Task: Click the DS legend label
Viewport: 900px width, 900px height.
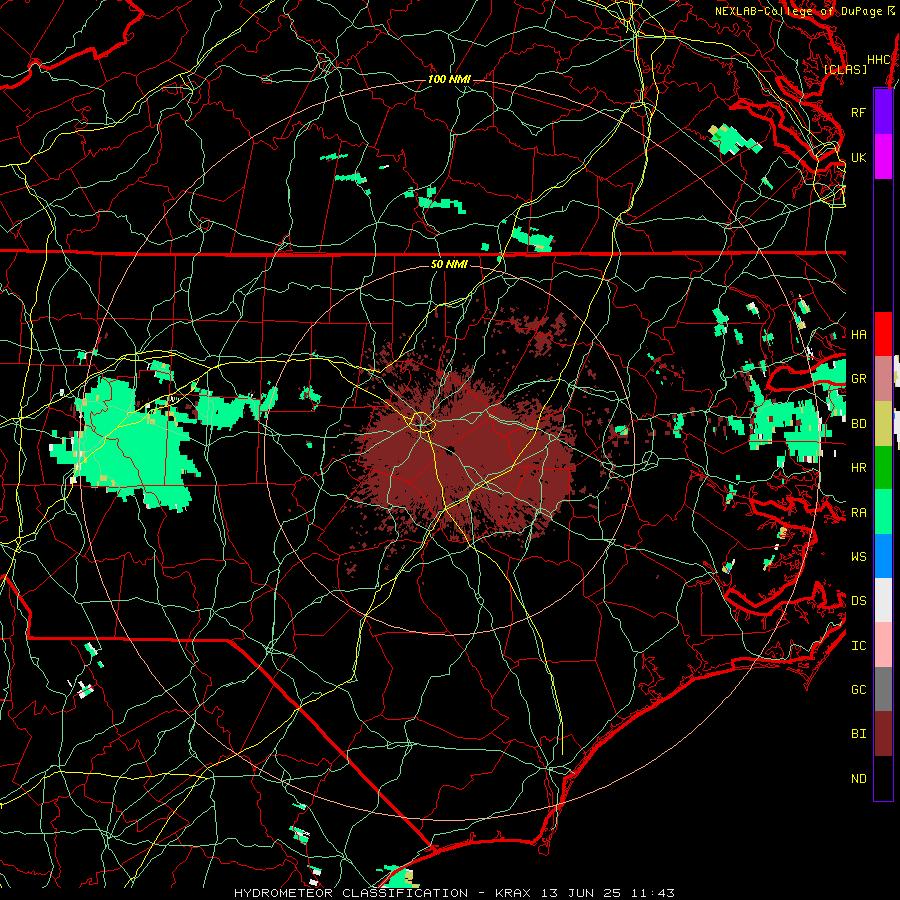Action: (858, 601)
